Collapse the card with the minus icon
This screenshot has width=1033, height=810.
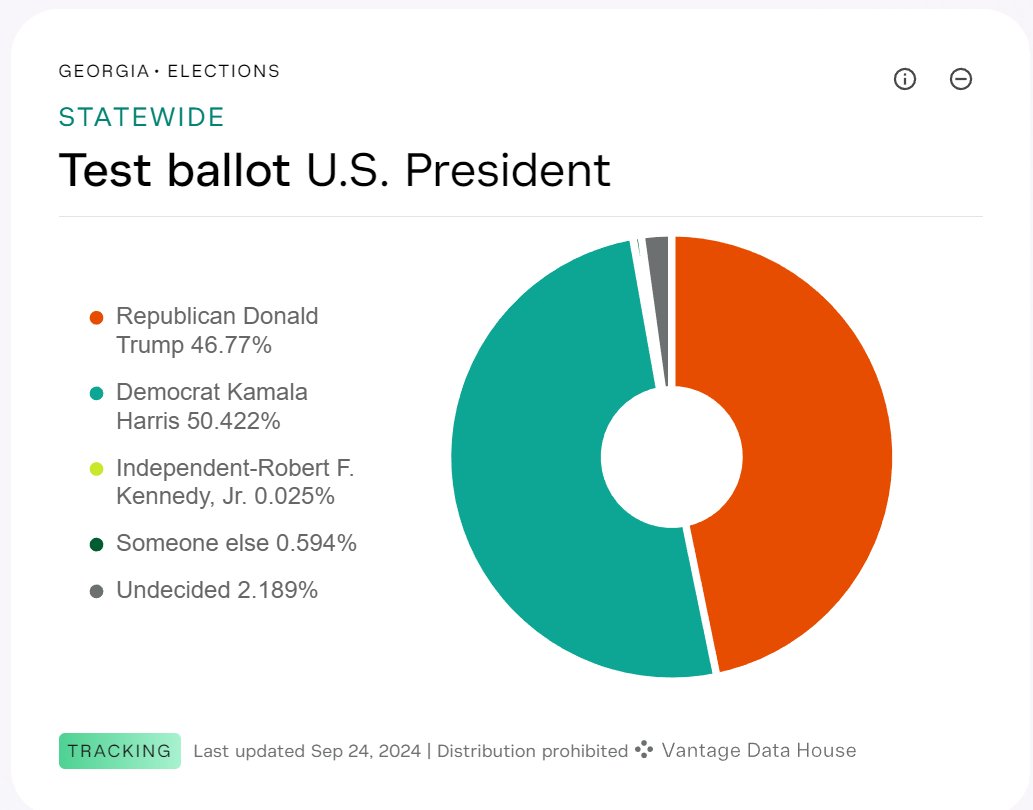[x=960, y=79]
